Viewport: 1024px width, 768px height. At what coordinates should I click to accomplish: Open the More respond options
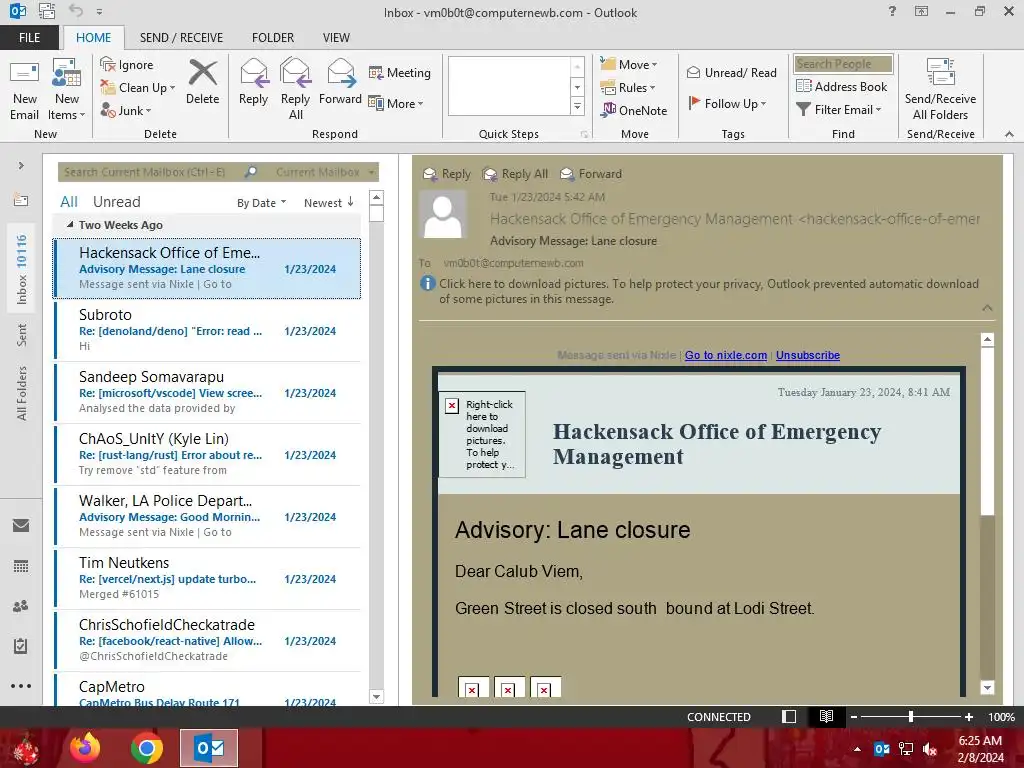396,103
